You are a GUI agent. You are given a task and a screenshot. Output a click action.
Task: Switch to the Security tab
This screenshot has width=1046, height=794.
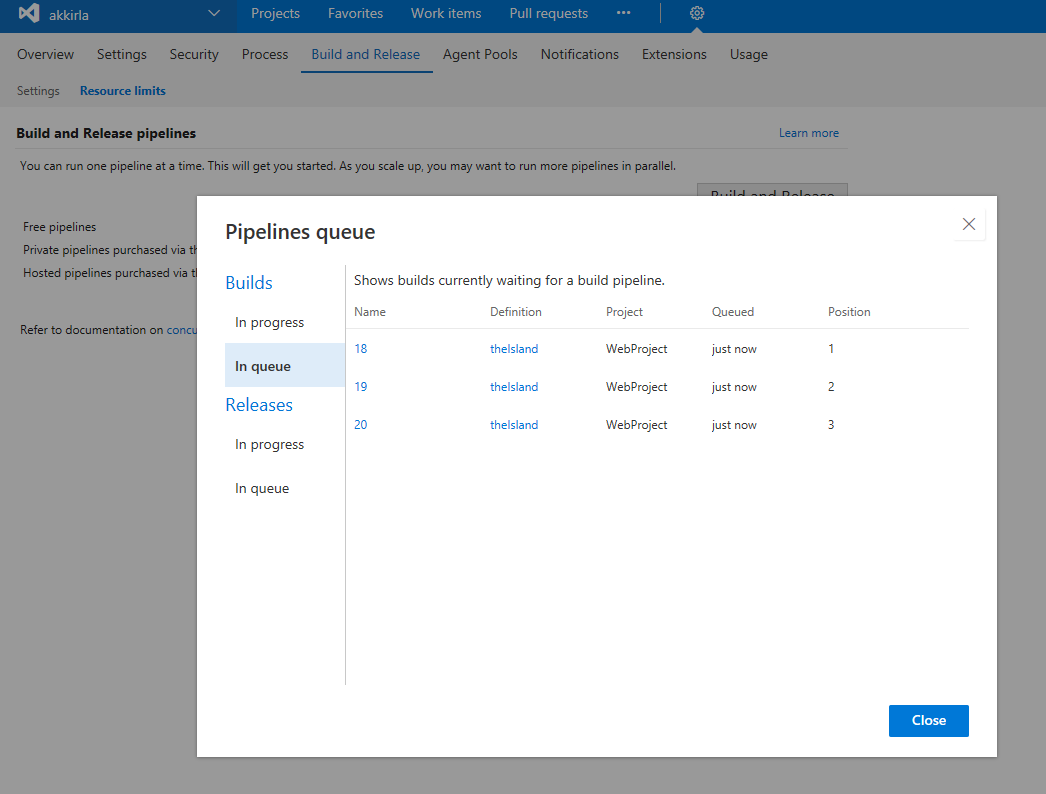(193, 55)
